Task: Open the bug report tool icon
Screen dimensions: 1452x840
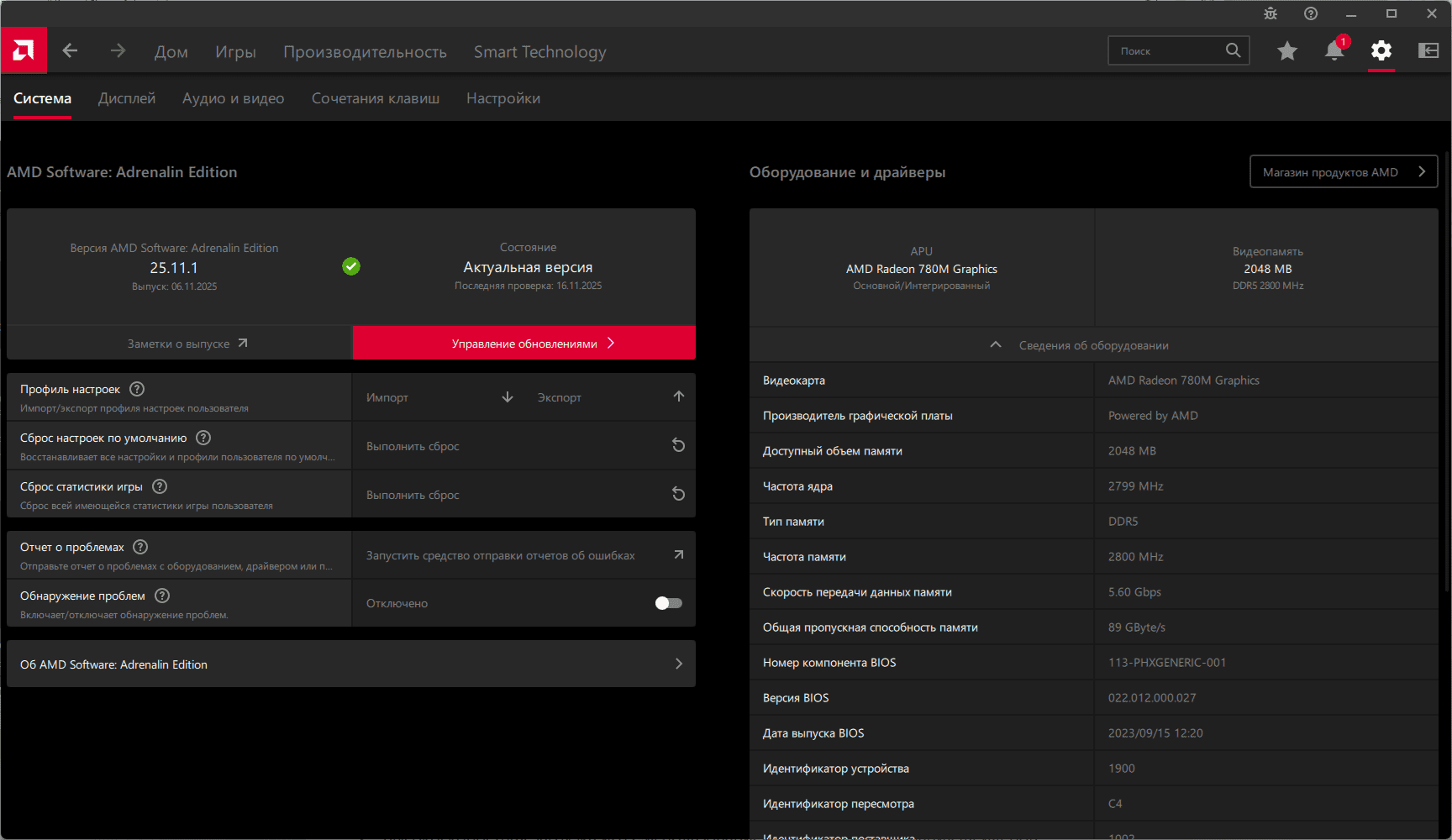Action: coord(1270,13)
